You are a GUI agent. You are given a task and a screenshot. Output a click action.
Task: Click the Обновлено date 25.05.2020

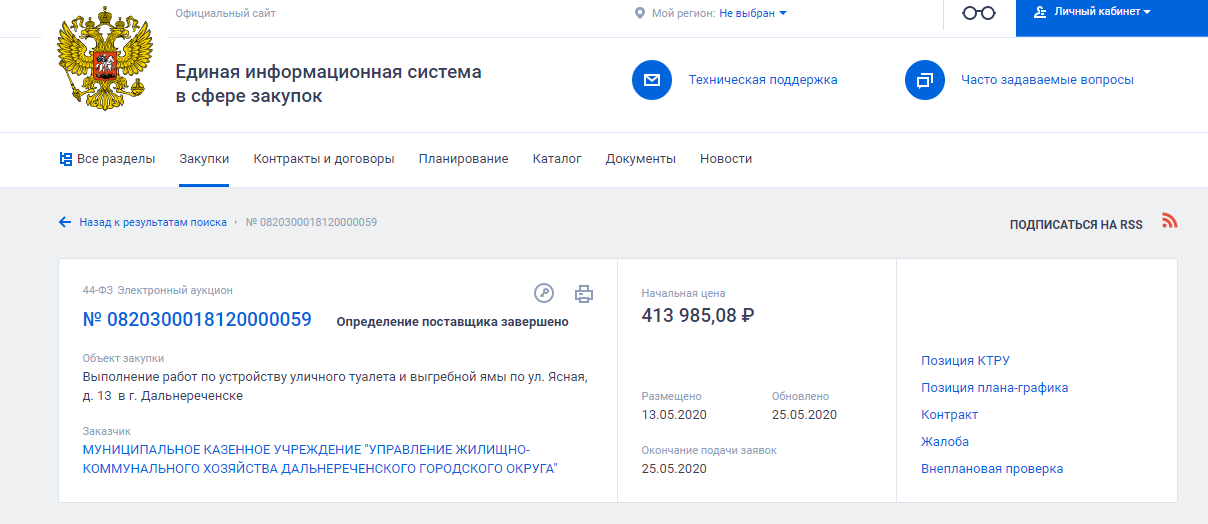(804, 415)
